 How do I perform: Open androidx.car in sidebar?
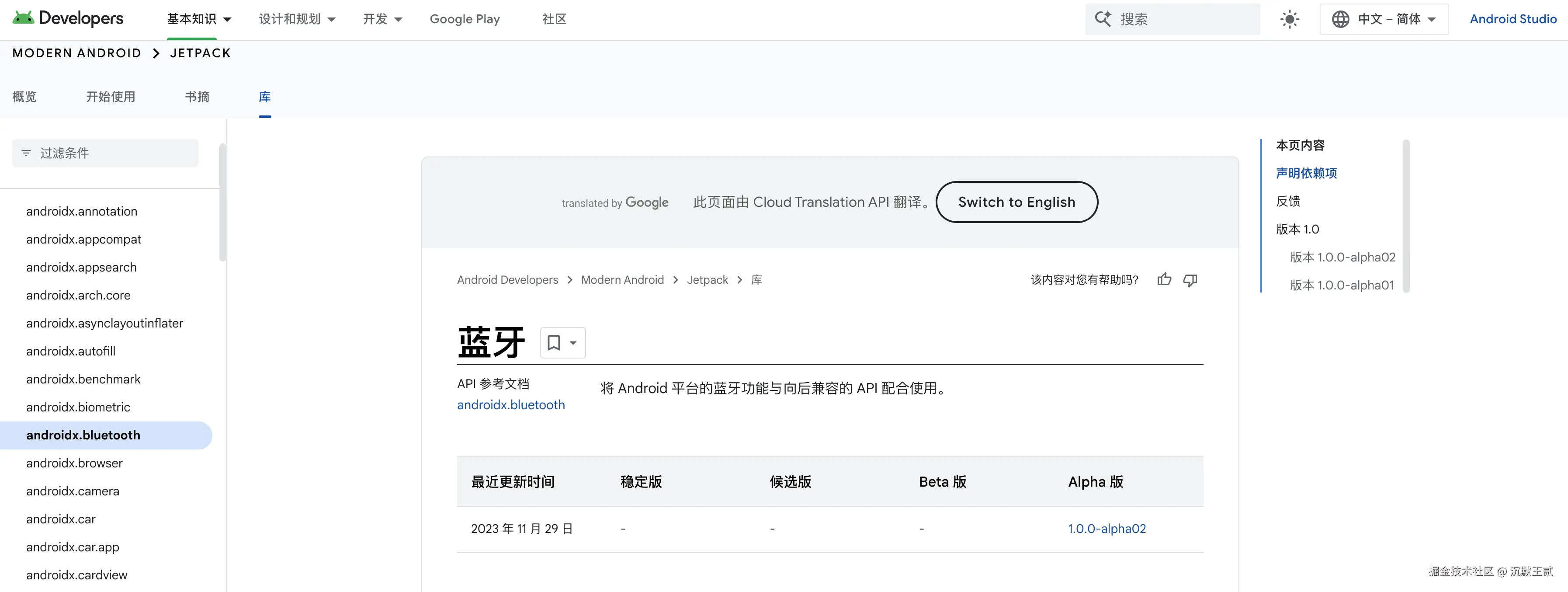point(61,519)
